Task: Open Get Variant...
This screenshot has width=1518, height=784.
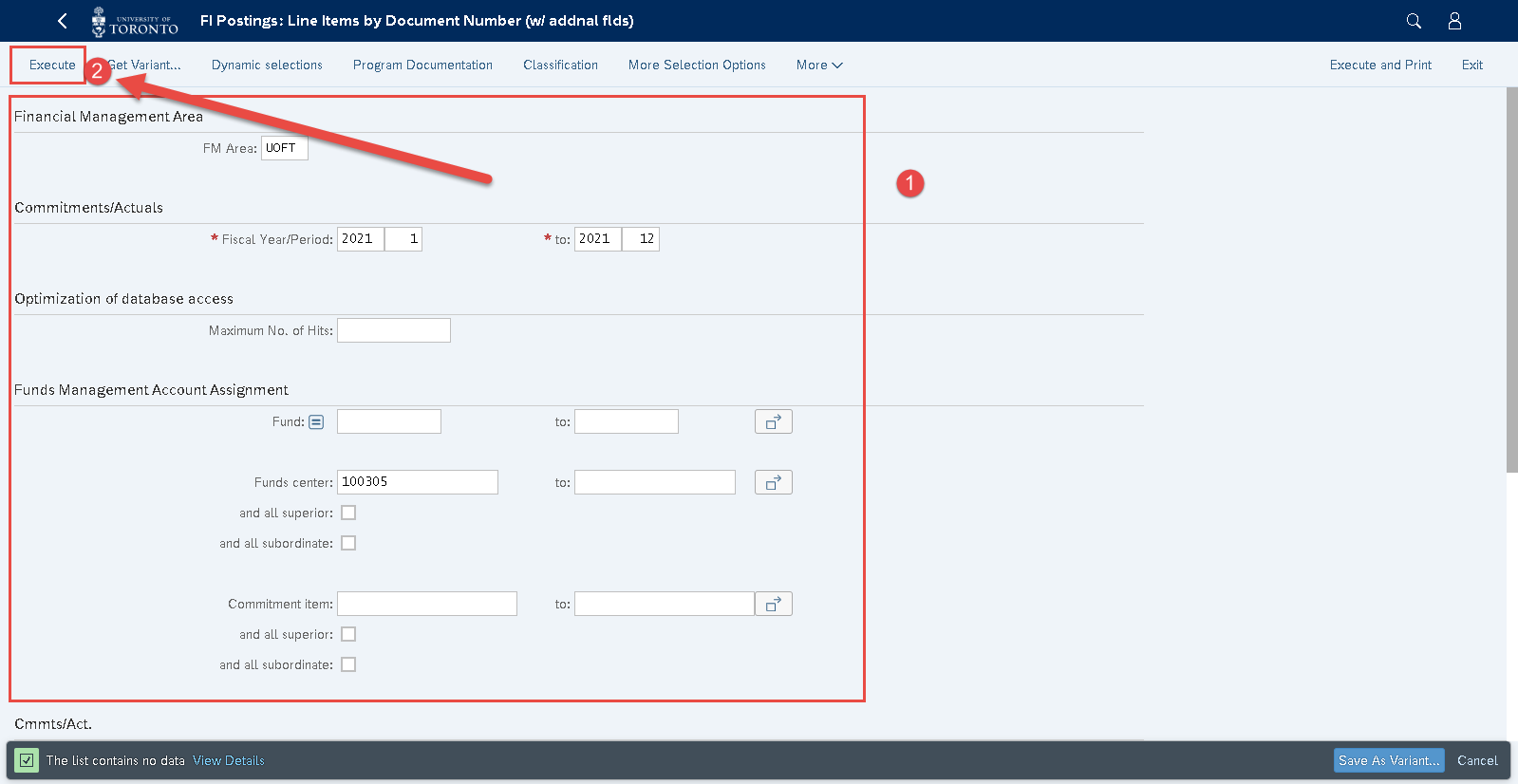Action: point(143,65)
